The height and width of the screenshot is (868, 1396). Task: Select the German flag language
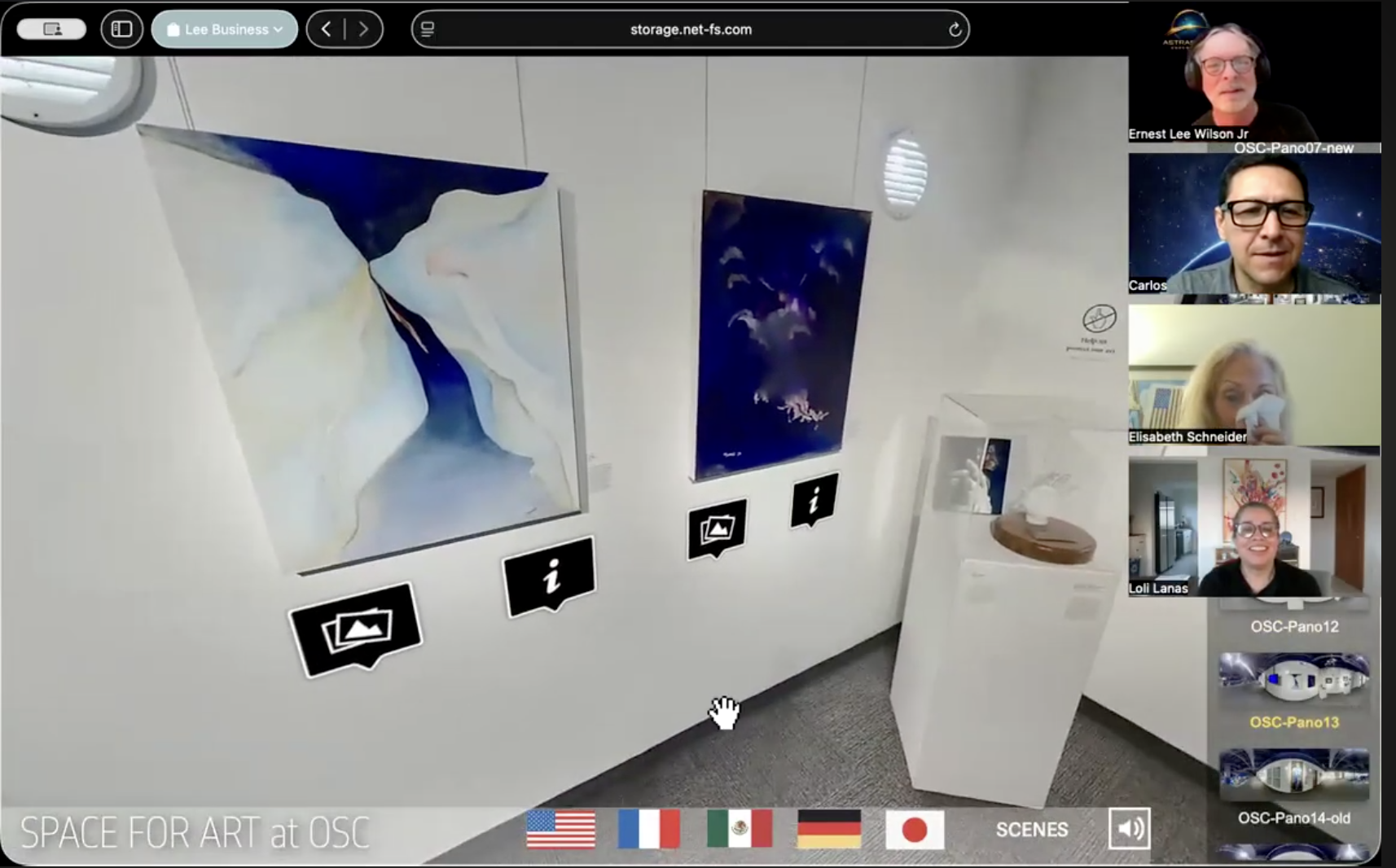(829, 829)
